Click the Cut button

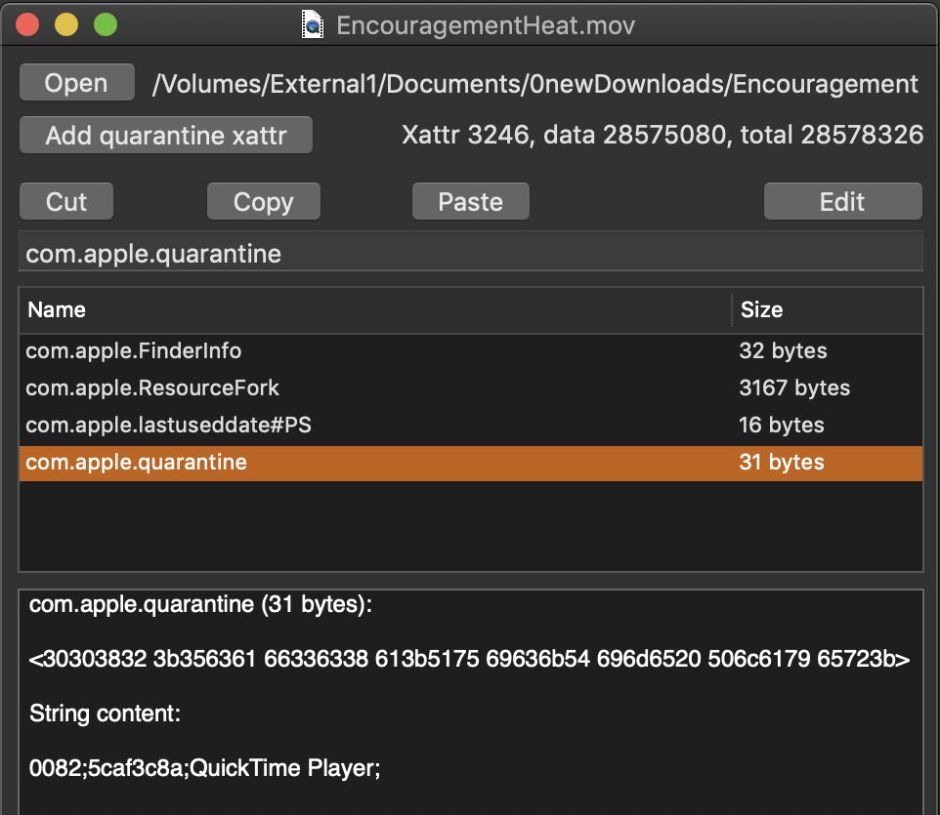pyautogui.click(x=65, y=201)
